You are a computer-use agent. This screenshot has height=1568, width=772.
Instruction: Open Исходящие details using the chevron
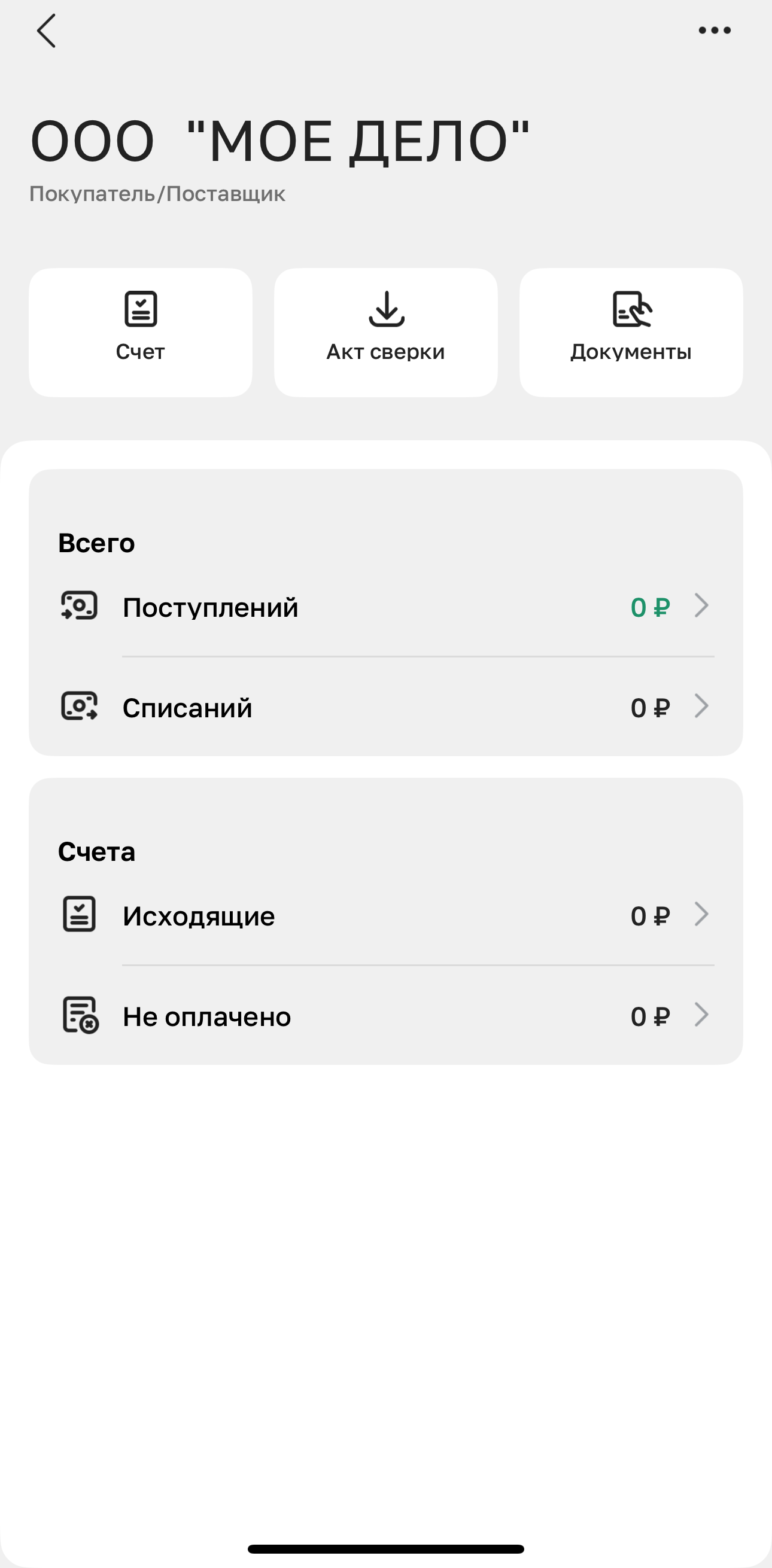tap(701, 914)
